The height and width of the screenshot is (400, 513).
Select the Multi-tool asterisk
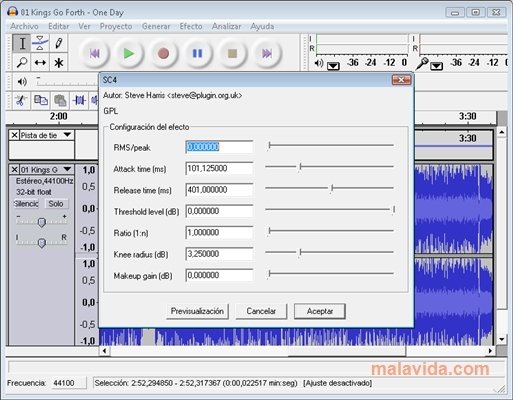59,62
